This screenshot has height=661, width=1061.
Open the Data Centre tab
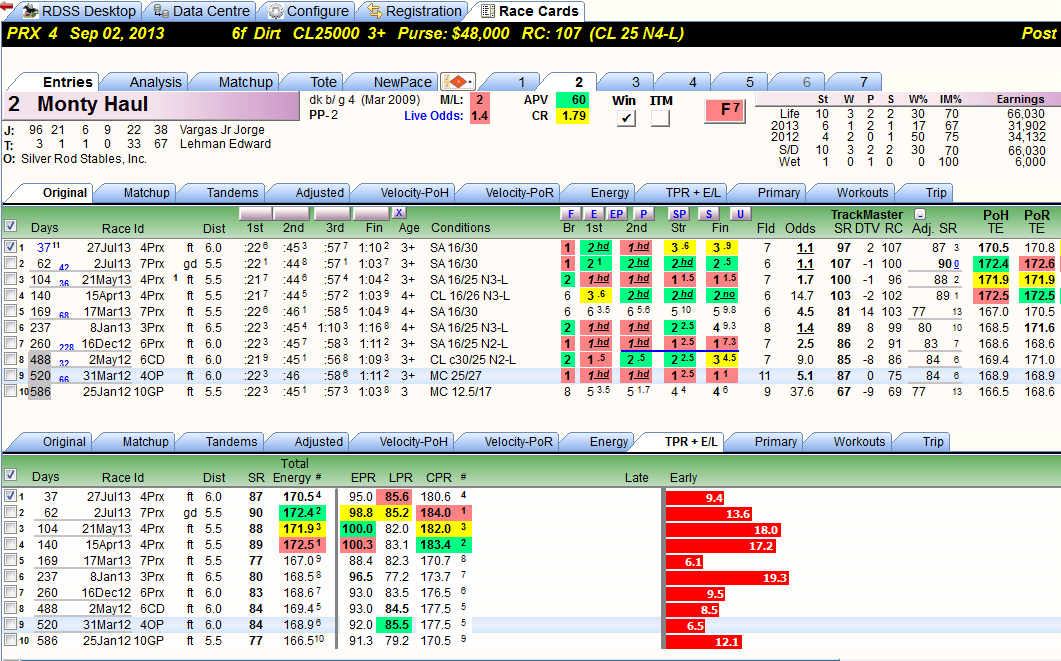pyautogui.click(x=202, y=12)
